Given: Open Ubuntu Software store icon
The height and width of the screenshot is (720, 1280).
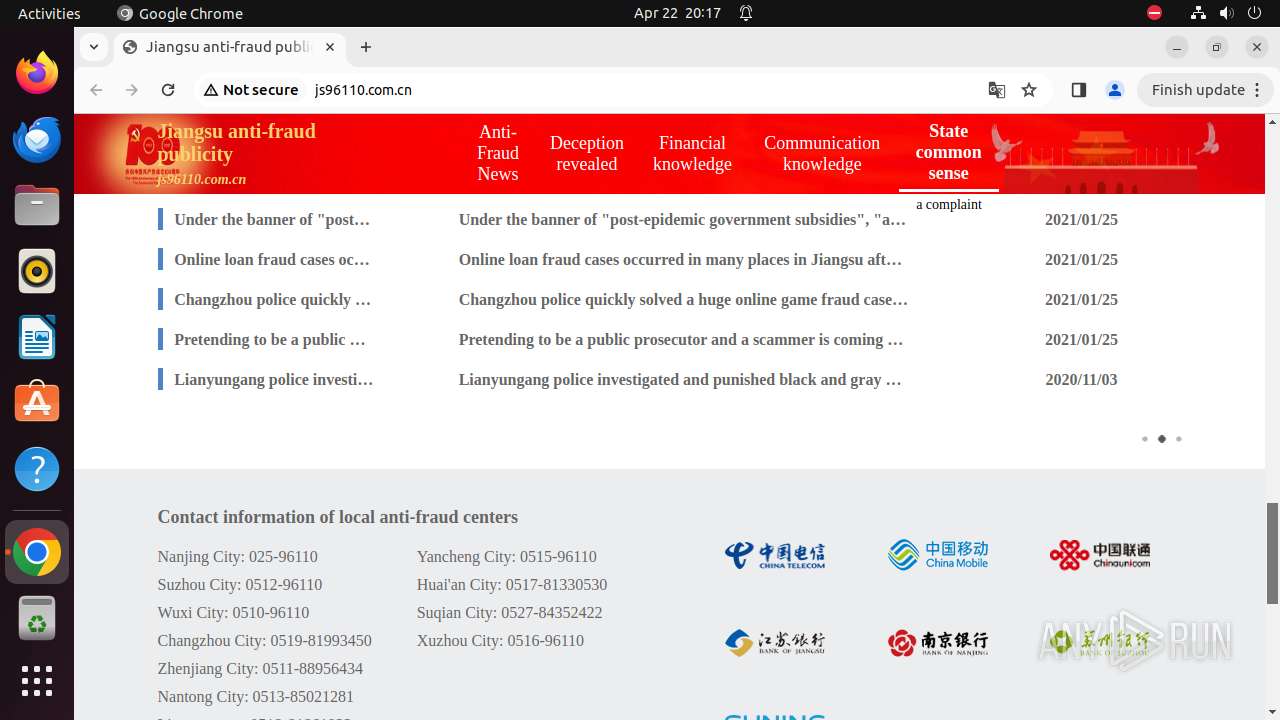Looking at the screenshot, I should point(37,403).
